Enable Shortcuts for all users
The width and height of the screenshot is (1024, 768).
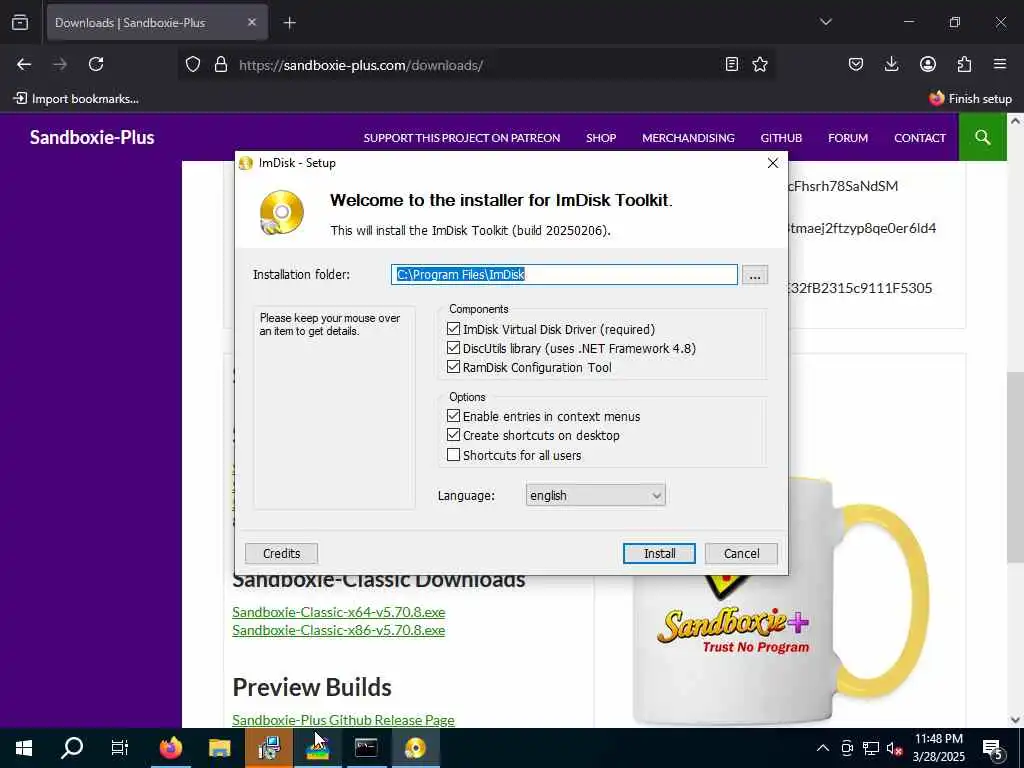point(453,455)
